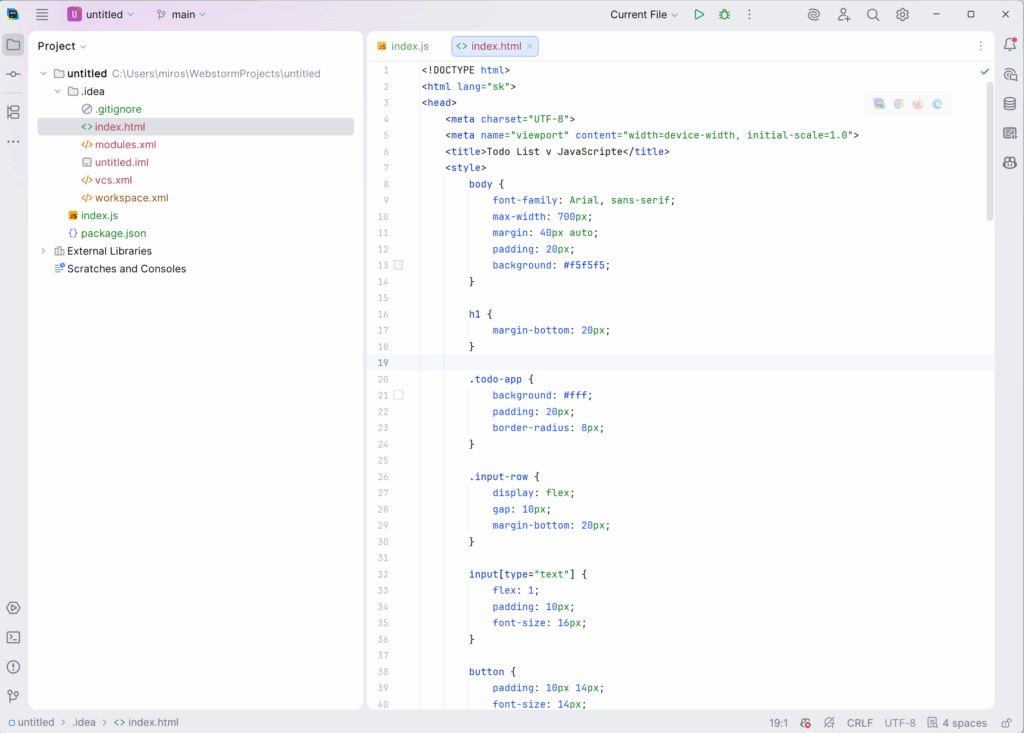Open editor tab options three dots
The image size is (1024, 733).
(x=980, y=46)
